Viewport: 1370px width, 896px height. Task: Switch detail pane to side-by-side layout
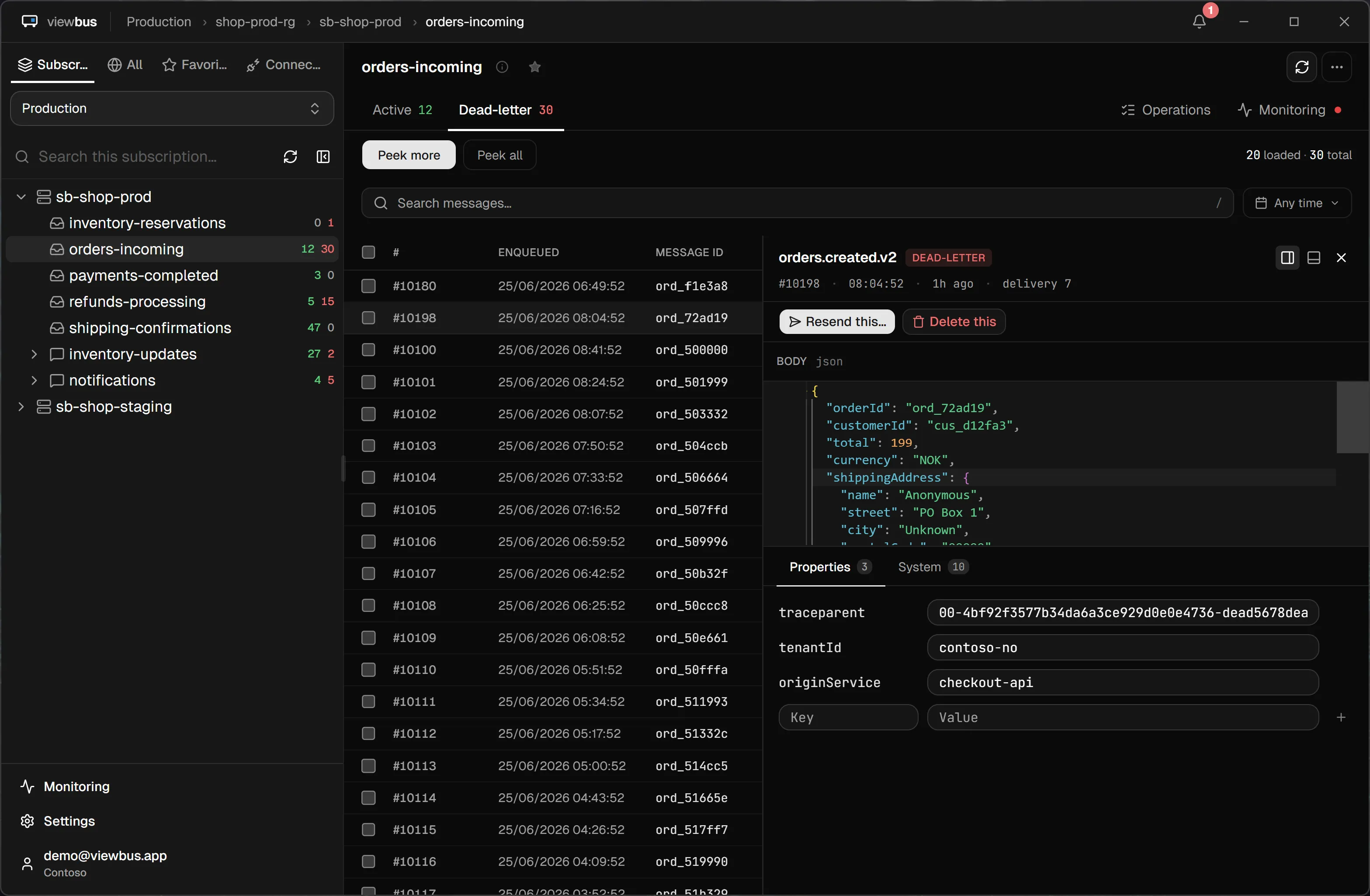point(1287,257)
